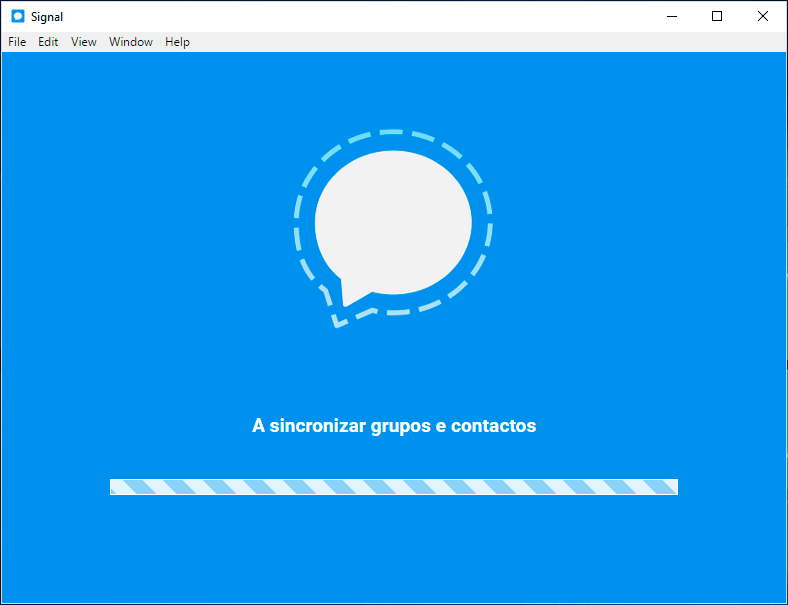The height and width of the screenshot is (605, 788).
Task: Click the 'A sincronizar grupos e contactos' text
Action: [394, 426]
